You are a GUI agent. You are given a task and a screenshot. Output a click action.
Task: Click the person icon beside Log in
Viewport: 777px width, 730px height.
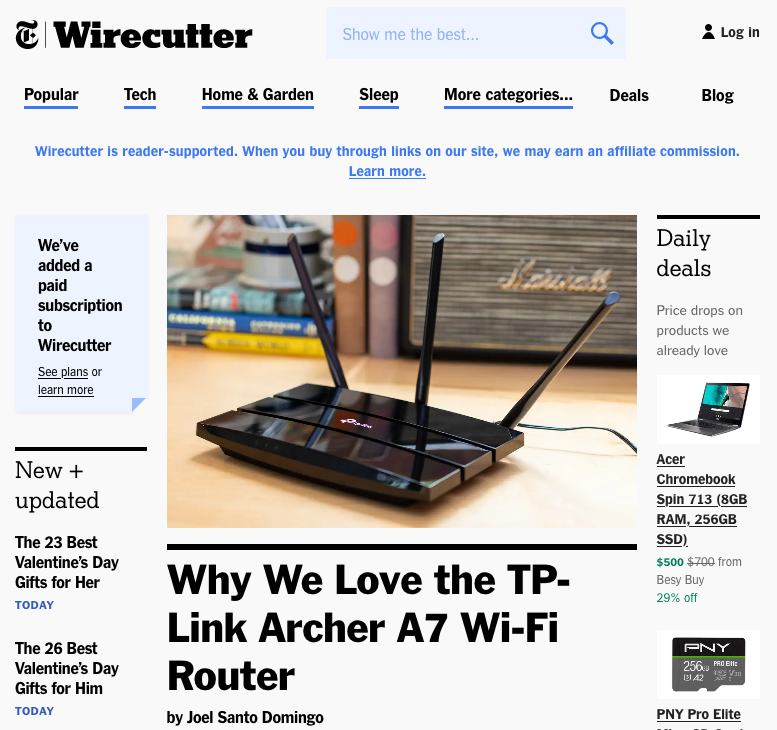[708, 32]
